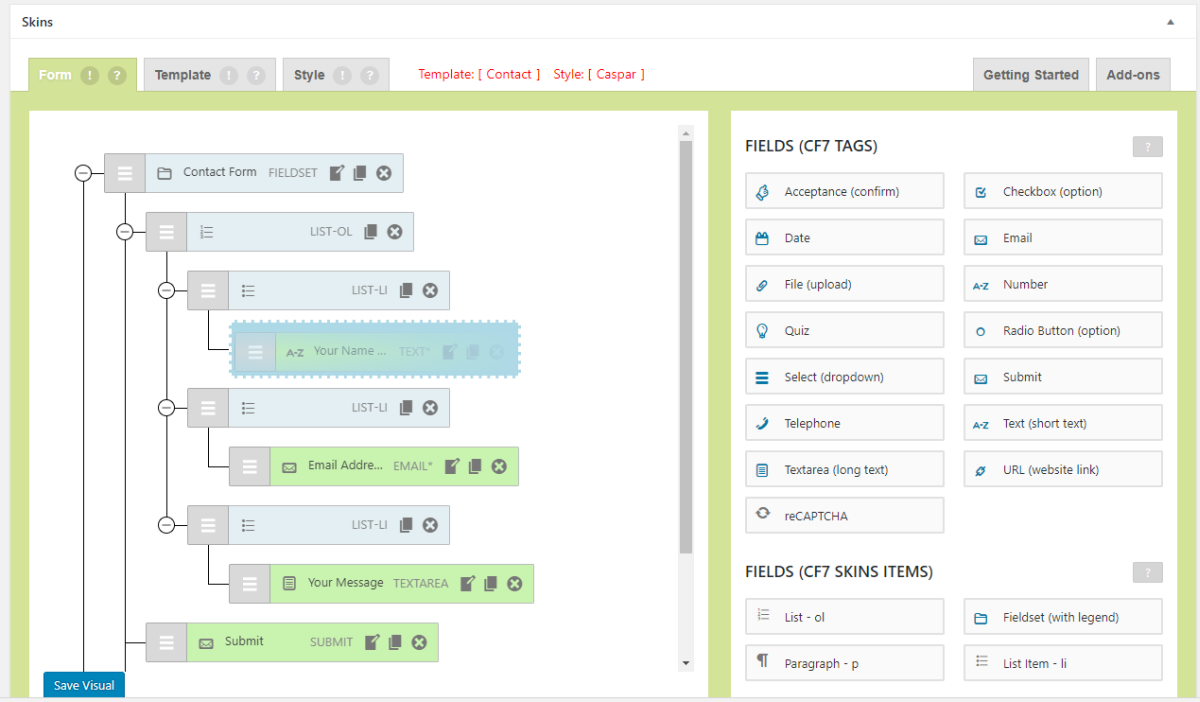Collapse the Skins panel arrow
This screenshot has height=702, width=1200.
(1170, 21)
